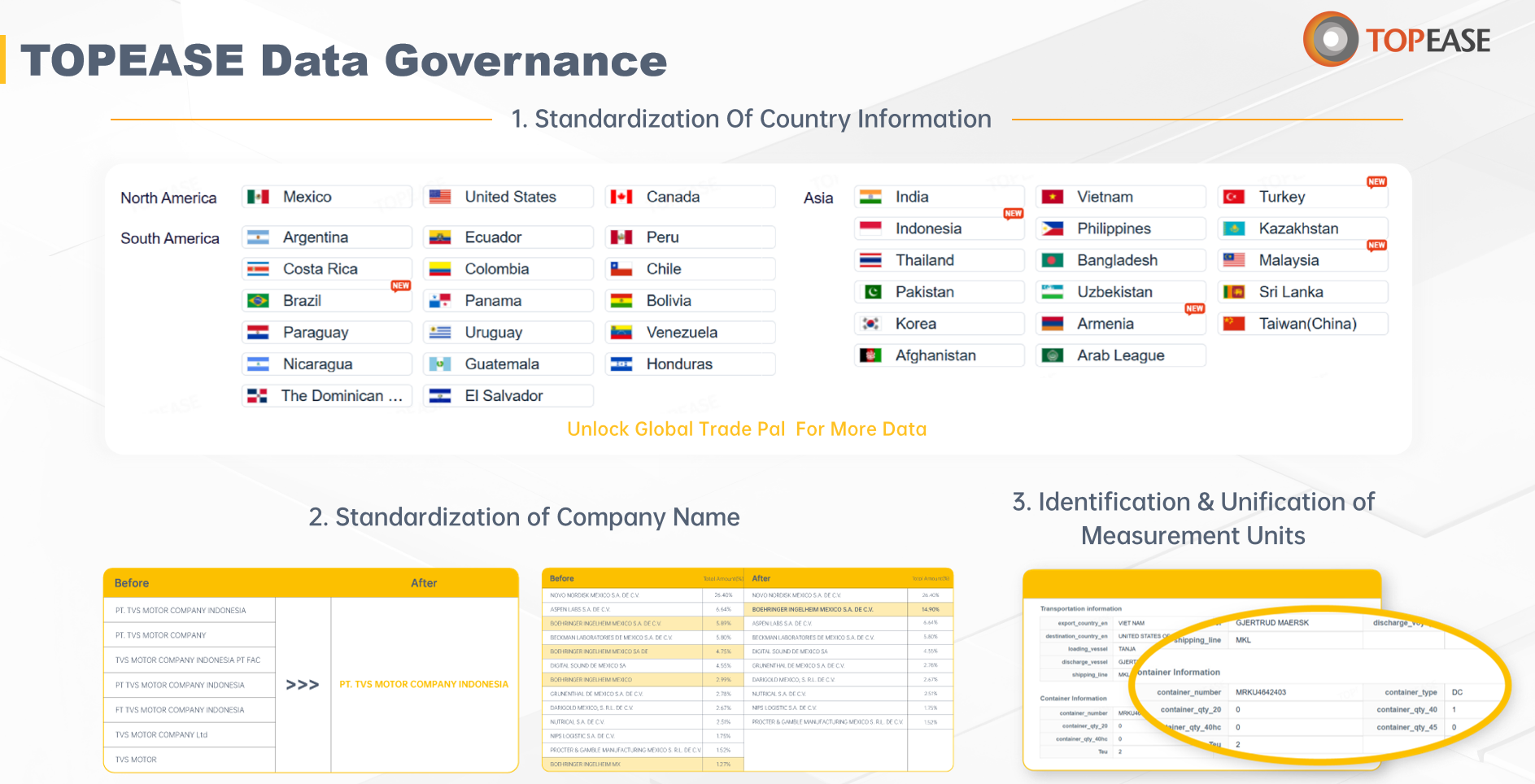This screenshot has height=784, width=1535.
Task: Select the Bangladesh country entry
Action: (1120, 260)
